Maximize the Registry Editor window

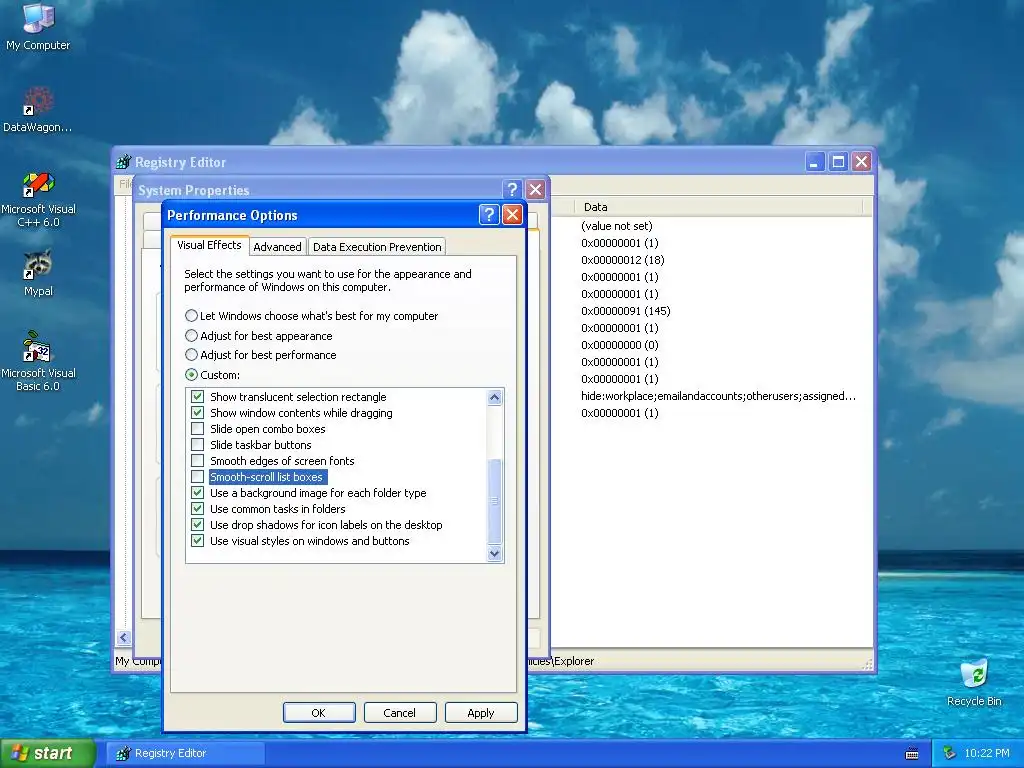click(838, 161)
